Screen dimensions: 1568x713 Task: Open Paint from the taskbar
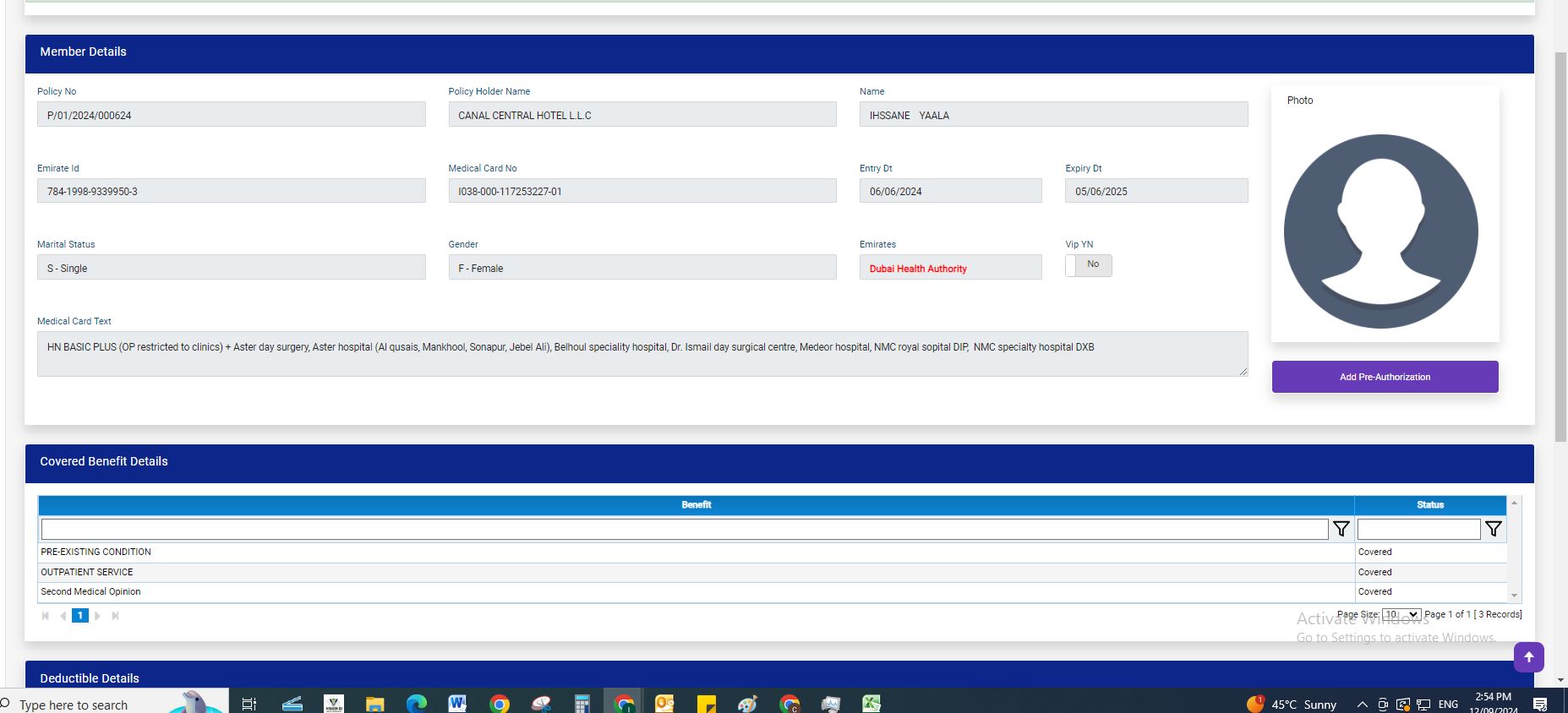coord(747,704)
